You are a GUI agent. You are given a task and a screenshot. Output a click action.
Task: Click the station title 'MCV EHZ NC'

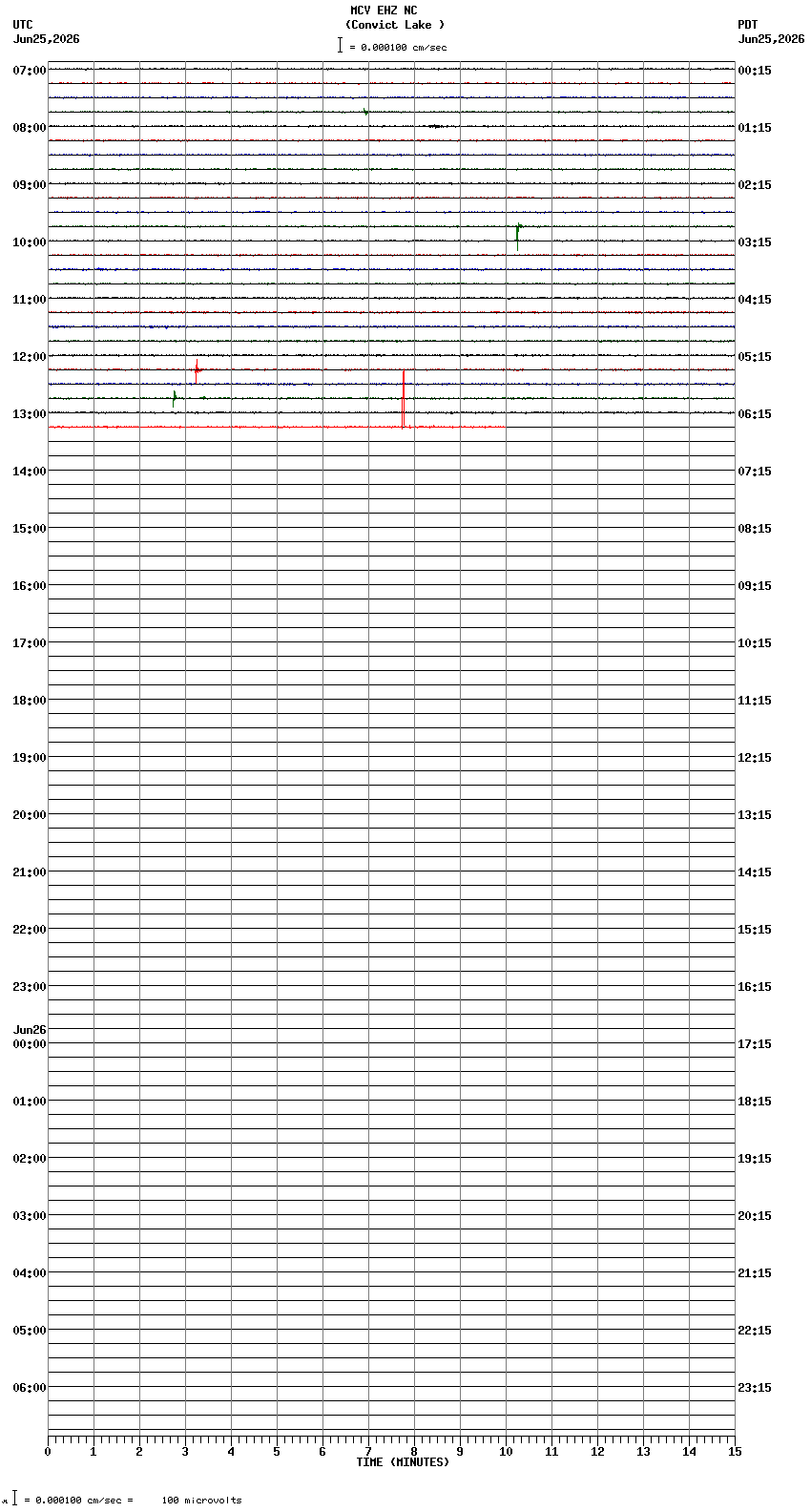click(384, 10)
